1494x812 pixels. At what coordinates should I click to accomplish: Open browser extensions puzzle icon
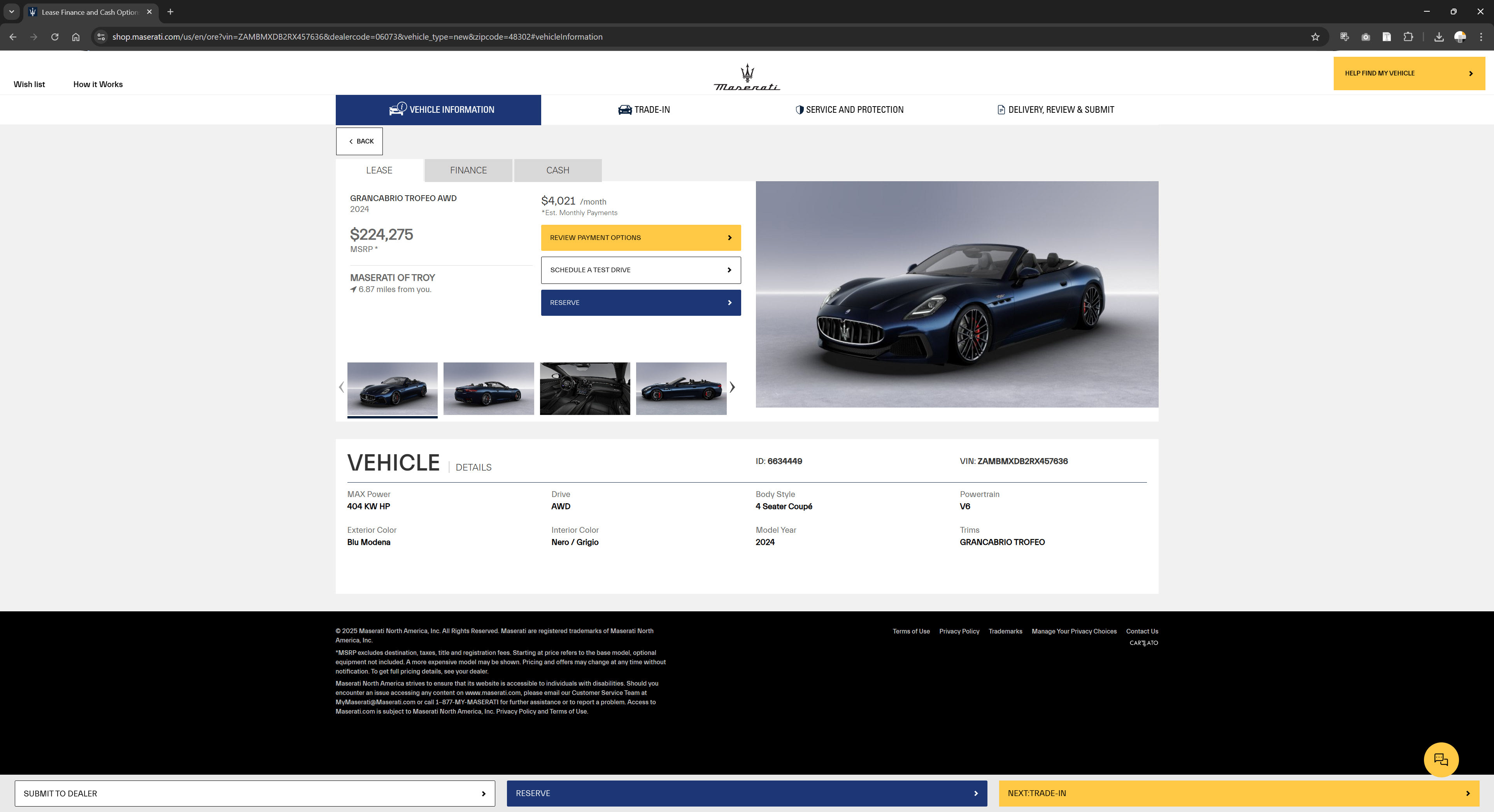(x=1408, y=37)
